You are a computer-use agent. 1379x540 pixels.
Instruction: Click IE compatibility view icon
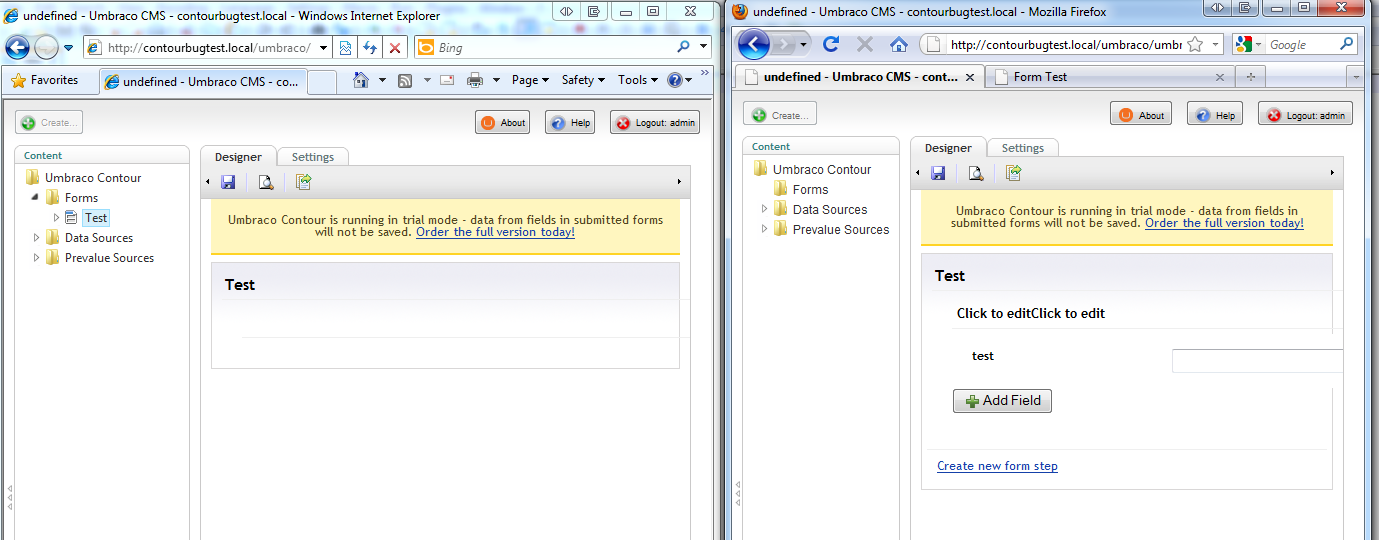(345, 48)
